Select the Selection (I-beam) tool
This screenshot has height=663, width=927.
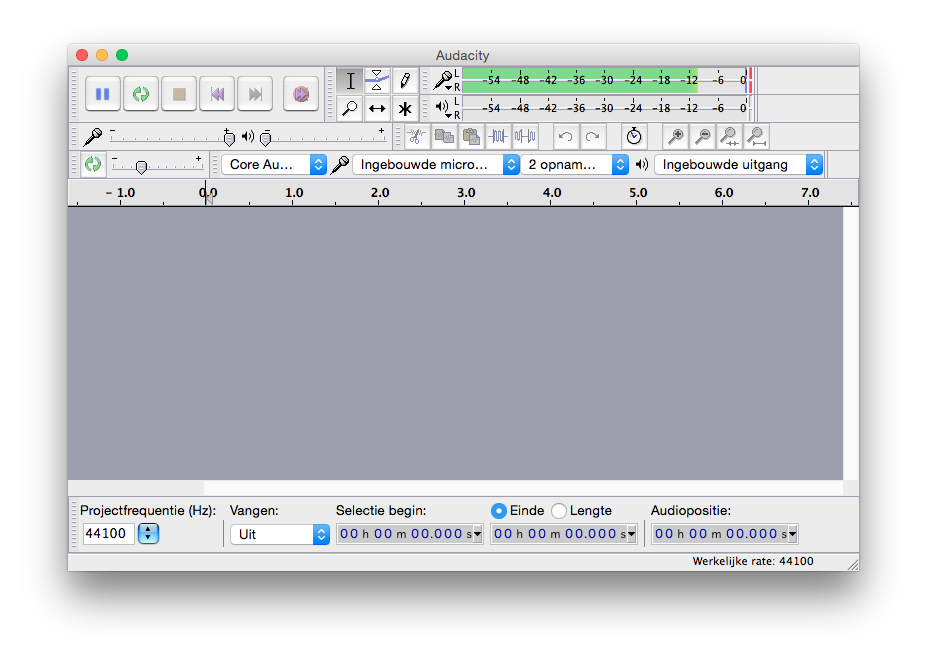tap(350, 81)
